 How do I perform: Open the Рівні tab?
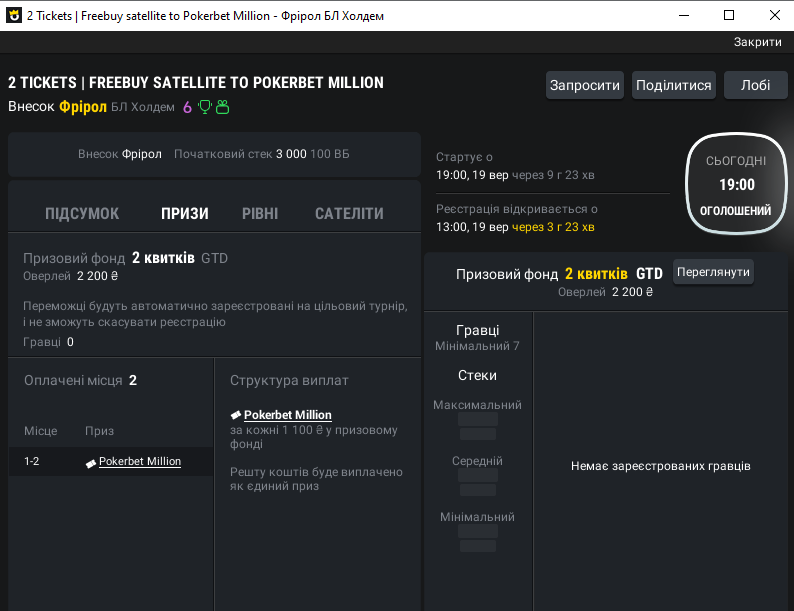coord(260,214)
